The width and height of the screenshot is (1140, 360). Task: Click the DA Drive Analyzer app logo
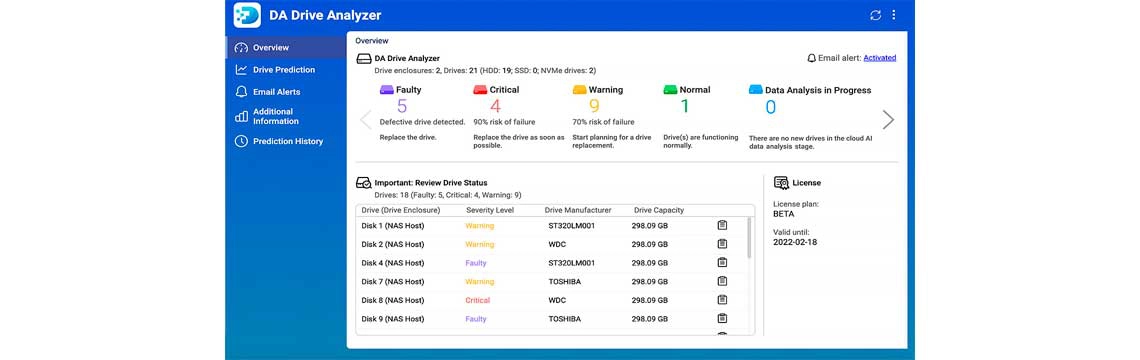[x=247, y=15]
